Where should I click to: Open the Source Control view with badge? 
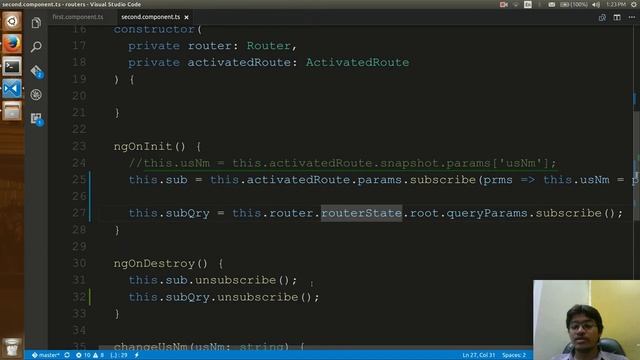[36, 71]
